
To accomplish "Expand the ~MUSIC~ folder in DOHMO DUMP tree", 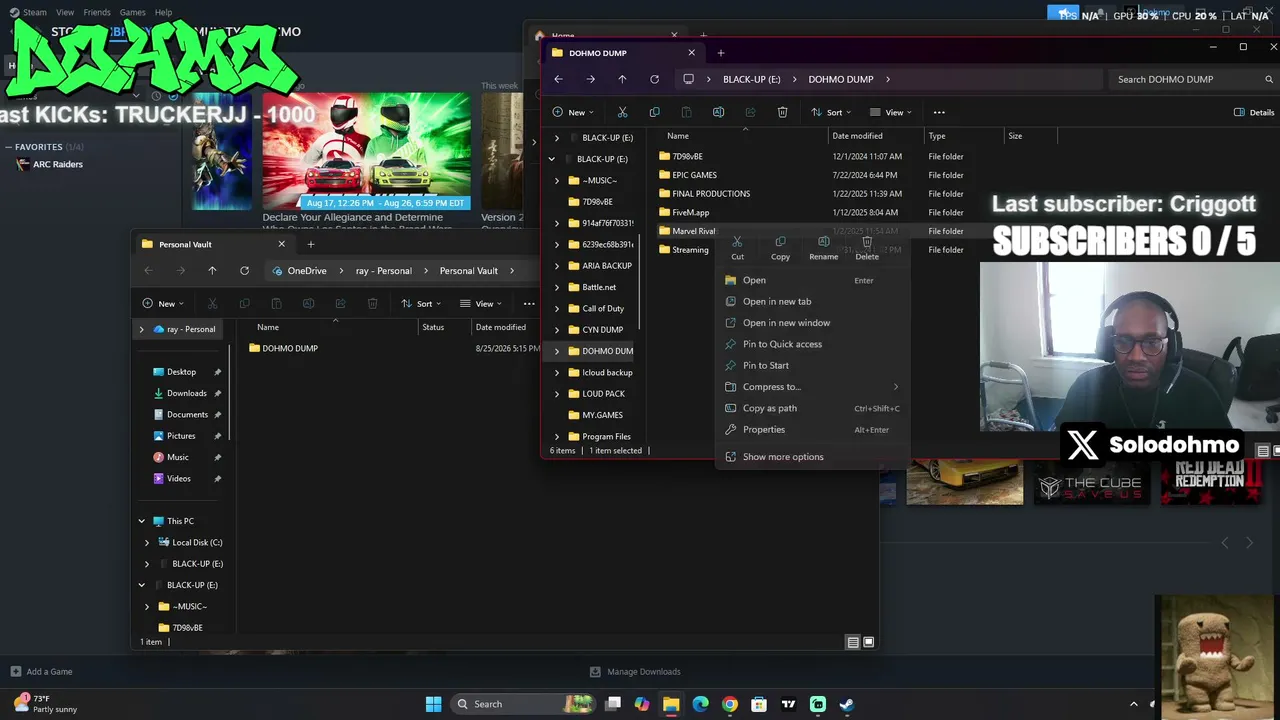I will pos(557,181).
